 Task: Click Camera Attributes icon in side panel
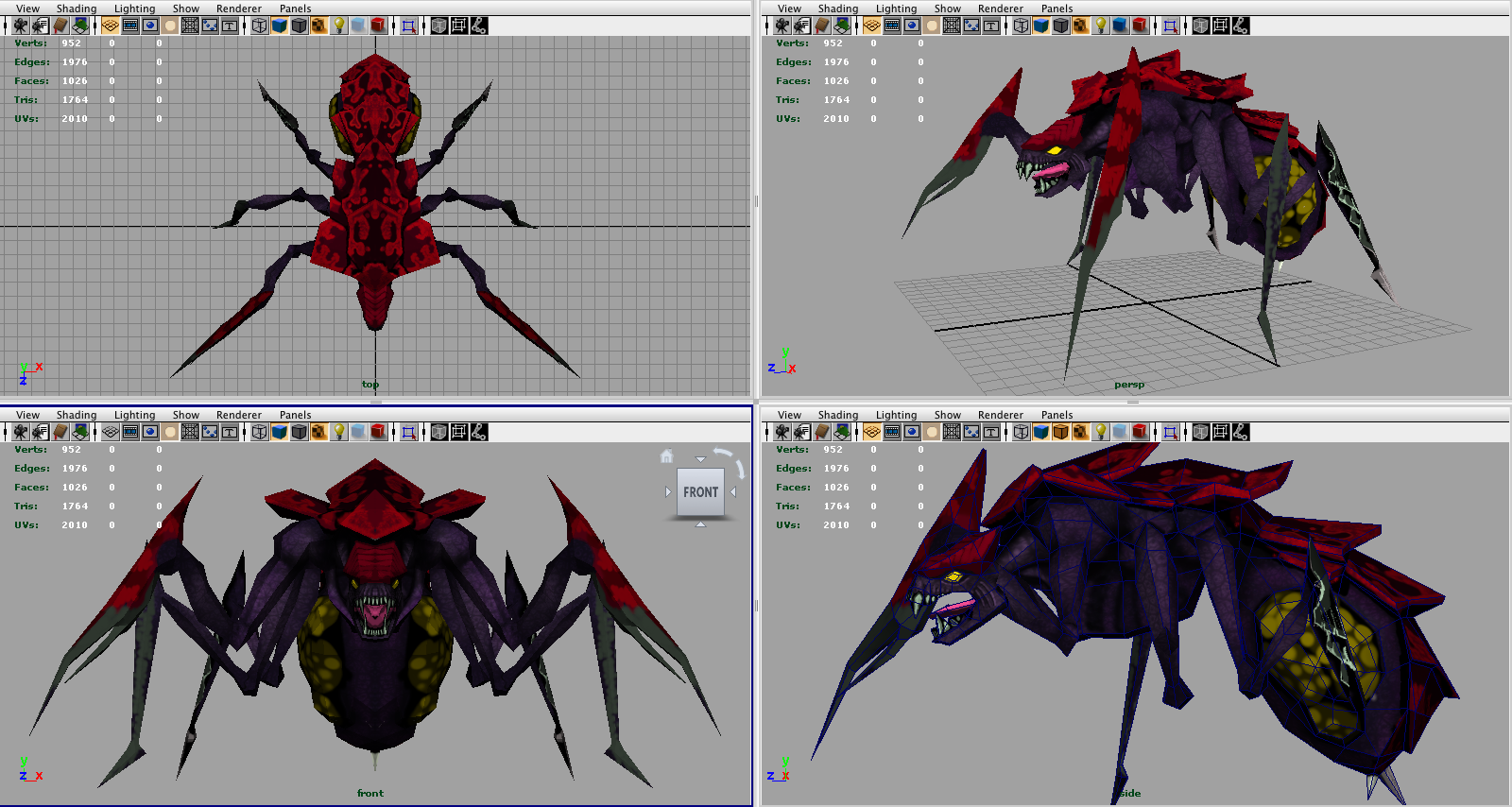[802, 432]
